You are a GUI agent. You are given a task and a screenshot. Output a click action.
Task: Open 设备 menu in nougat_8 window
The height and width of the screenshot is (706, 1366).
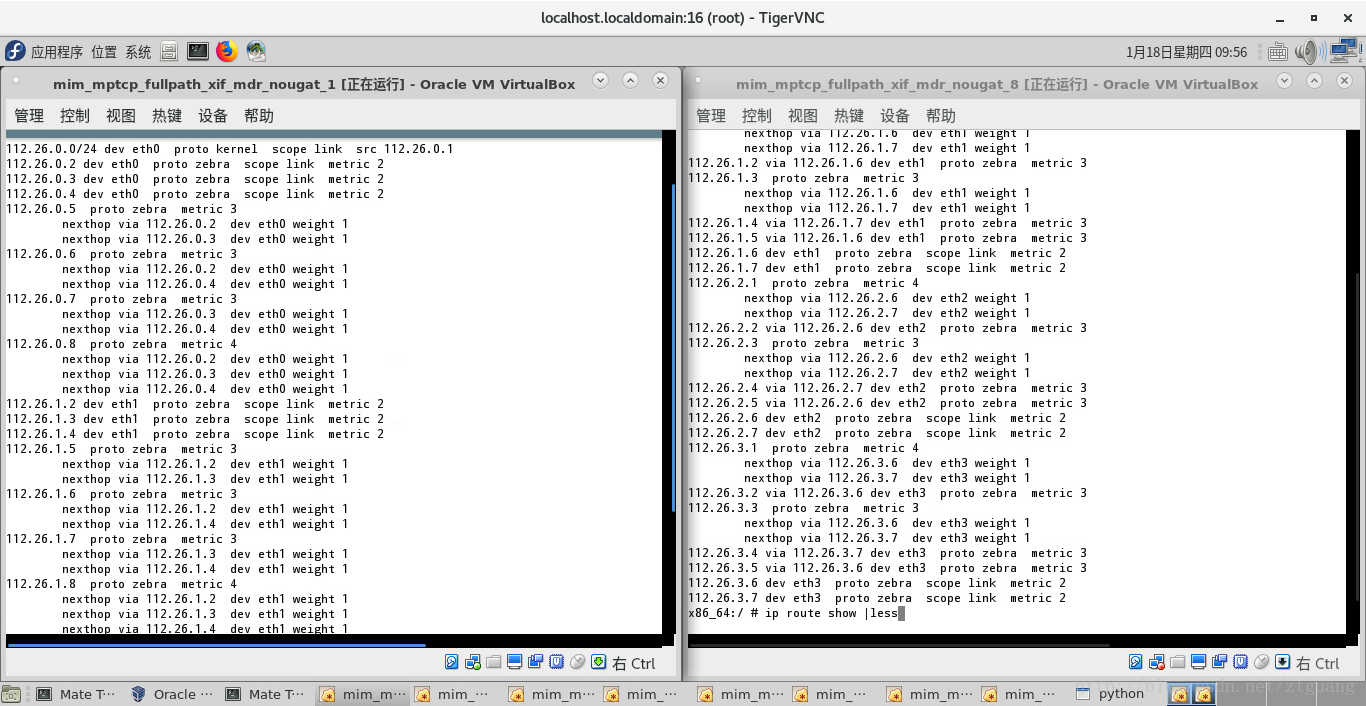coord(895,116)
